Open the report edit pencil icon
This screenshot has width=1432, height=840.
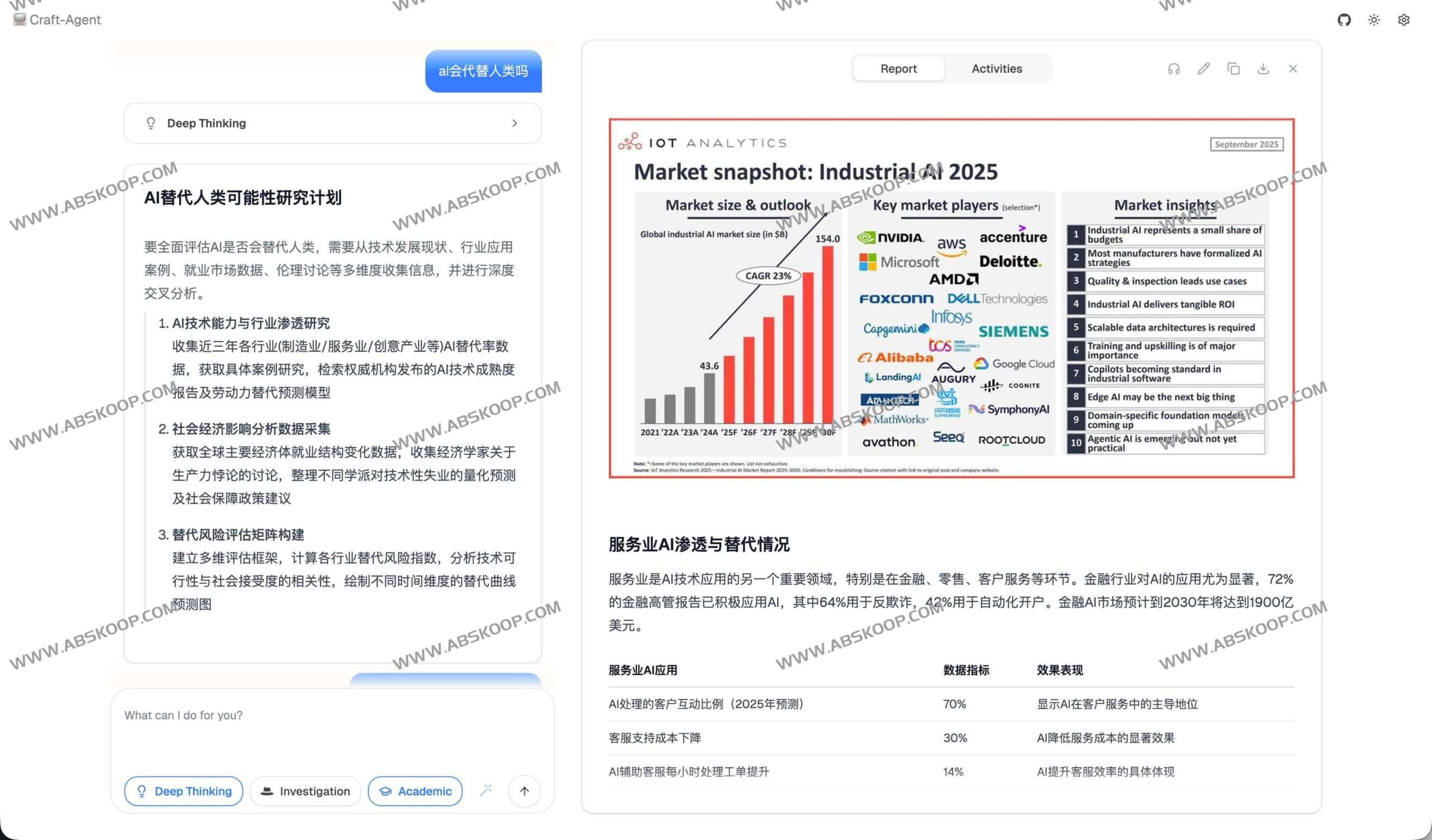tap(1203, 68)
